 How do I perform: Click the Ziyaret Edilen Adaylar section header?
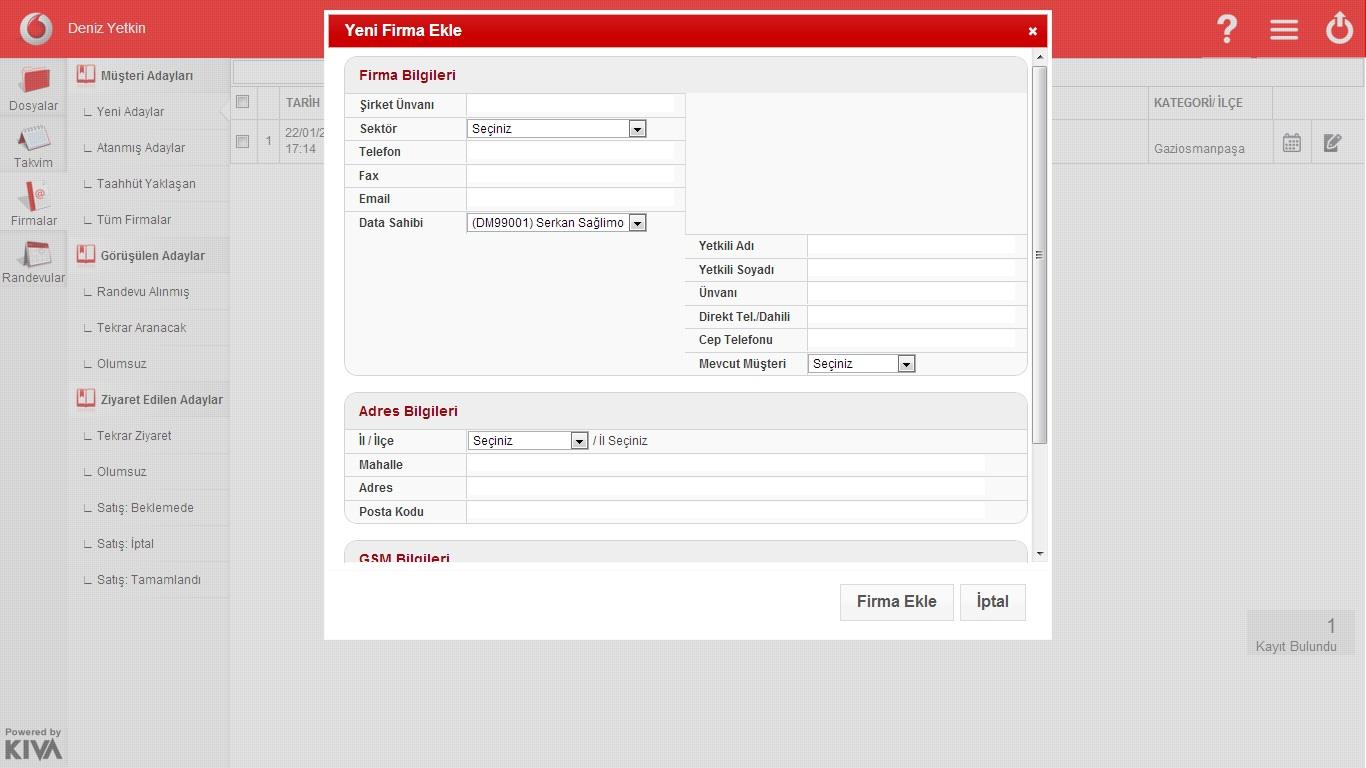click(162, 400)
